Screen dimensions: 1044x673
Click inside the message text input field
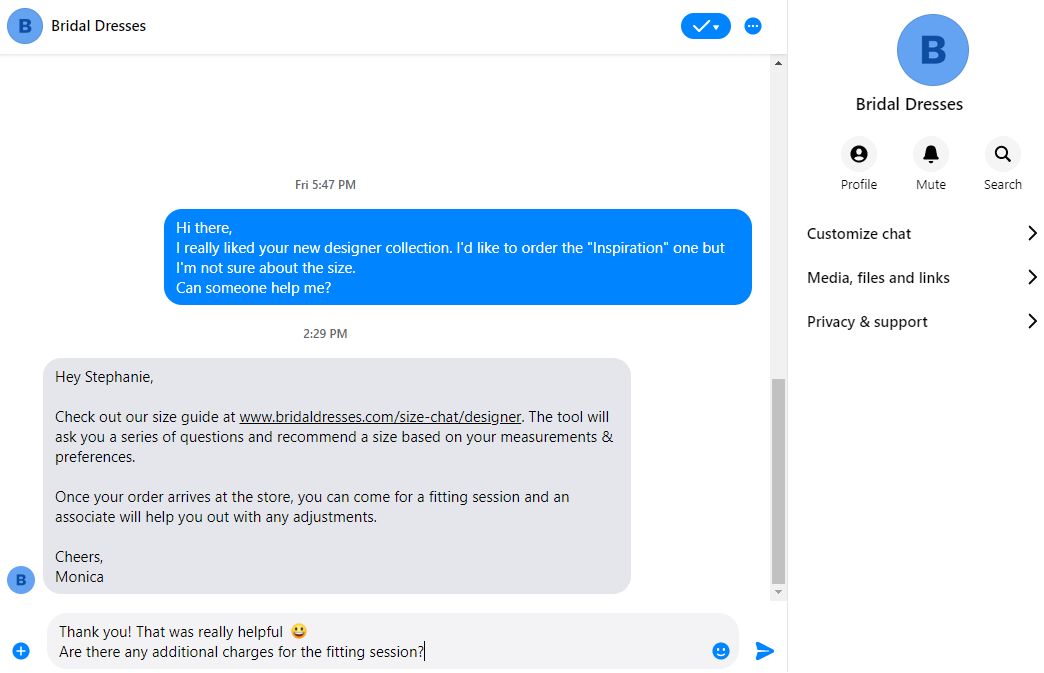(x=380, y=641)
